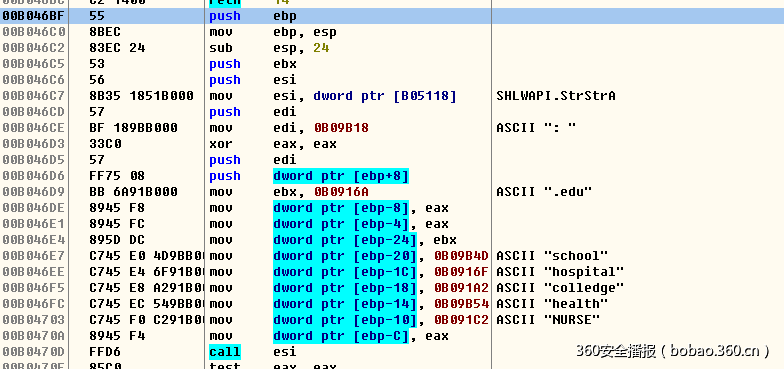Viewport: 784px width, 369px height.
Task: Click operand dword ptr [ebp-24]
Action: point(345,240)
